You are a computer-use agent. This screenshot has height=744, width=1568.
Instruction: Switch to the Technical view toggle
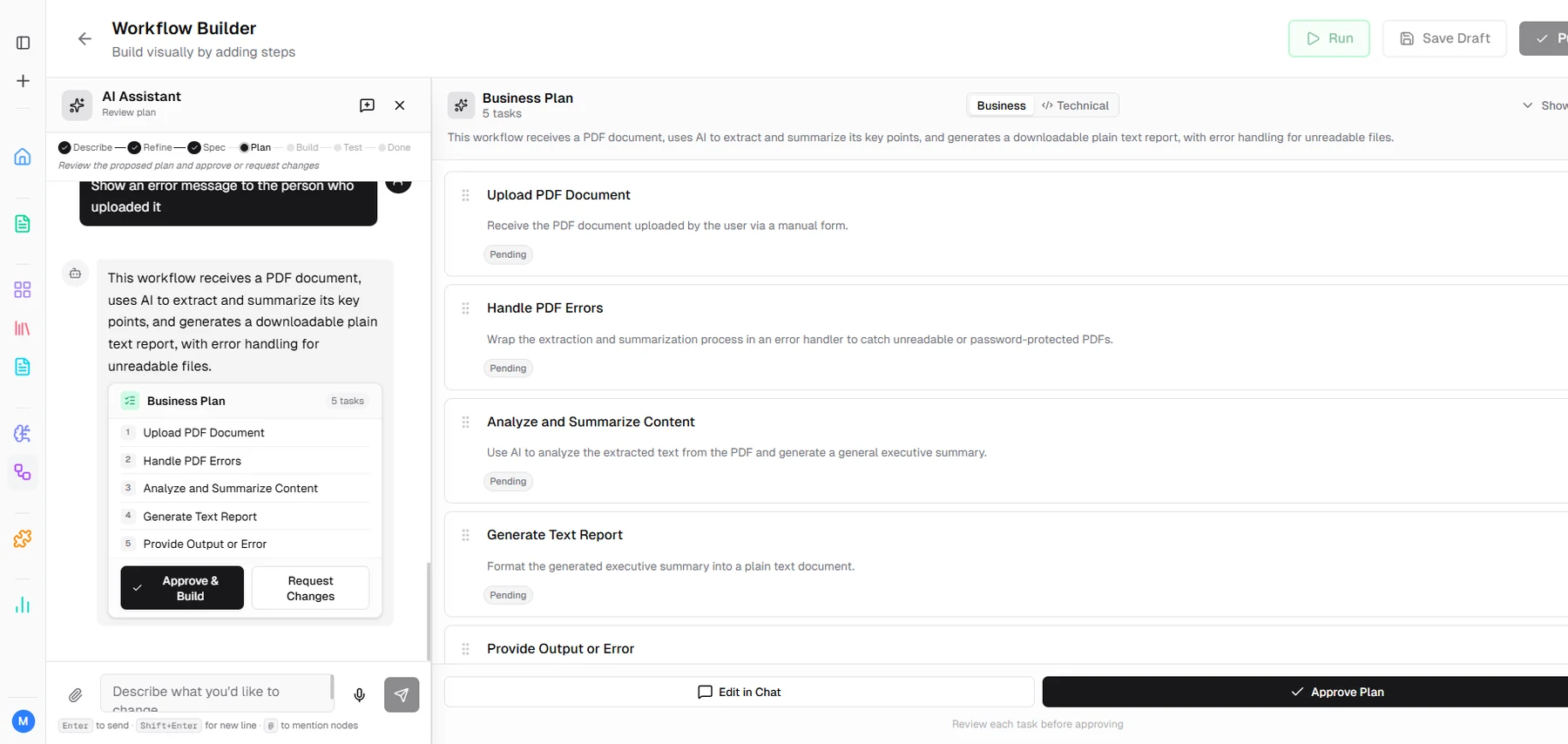(x=1075, y=105)
